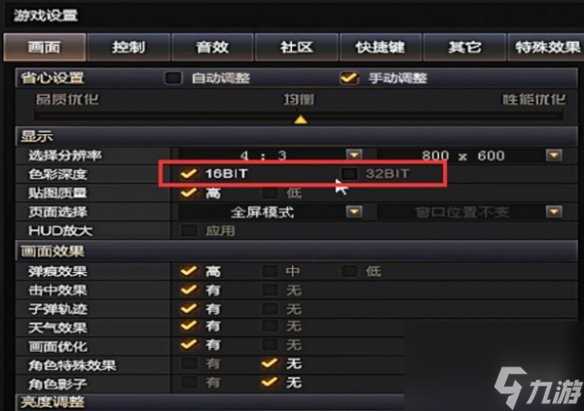Toggle the 手动调整 manual adjust checkbox
584x411 pixels.
(349, 78)
